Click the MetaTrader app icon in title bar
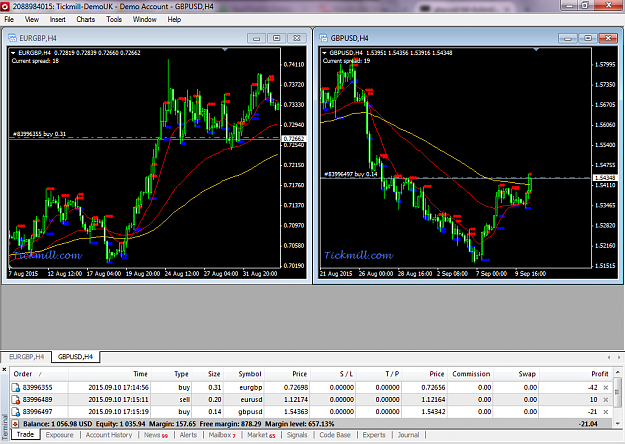625x444 pixels. [5, 6]
